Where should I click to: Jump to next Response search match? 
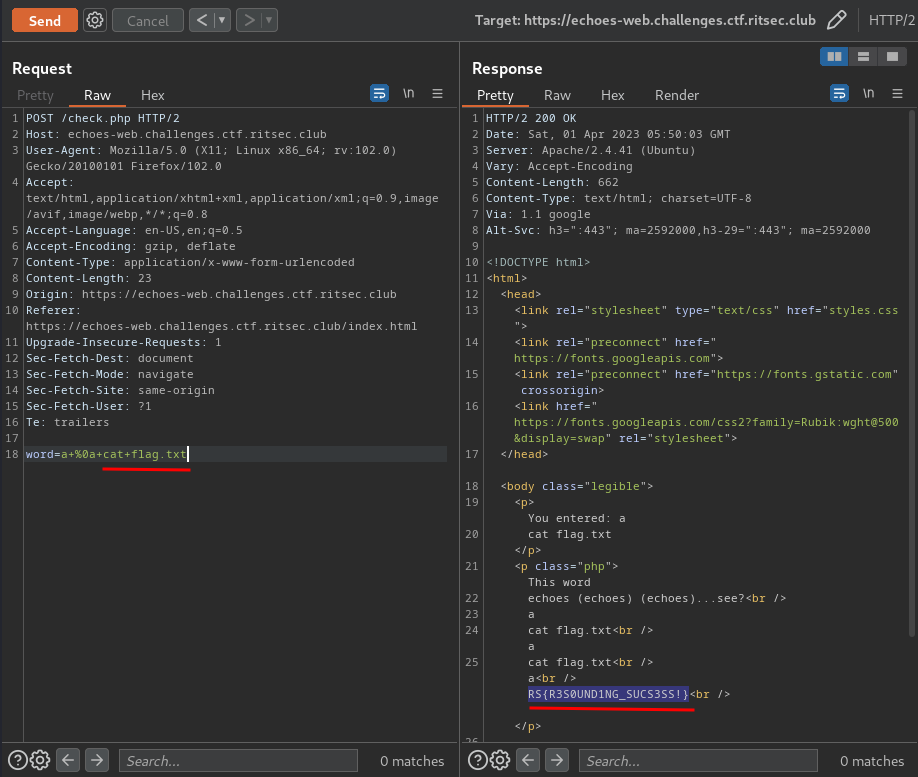557,760
